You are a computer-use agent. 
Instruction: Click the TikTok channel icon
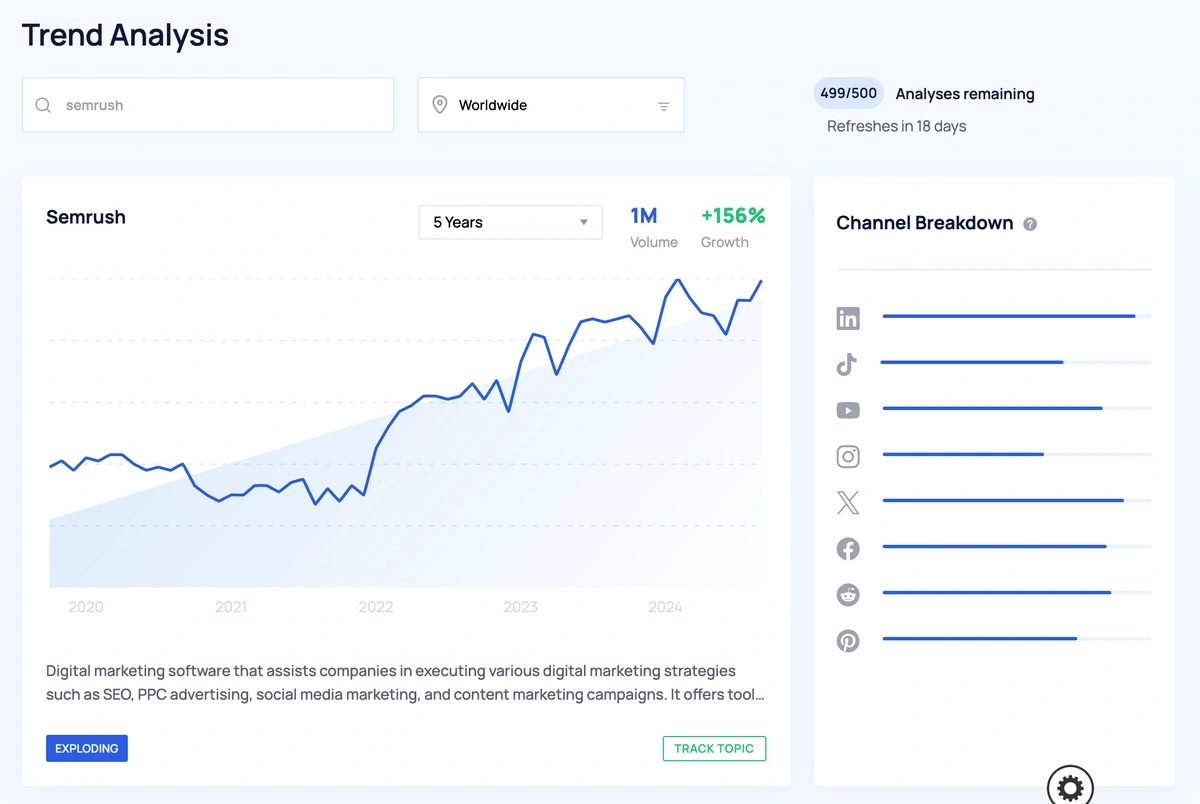click(x=847, y=364)
